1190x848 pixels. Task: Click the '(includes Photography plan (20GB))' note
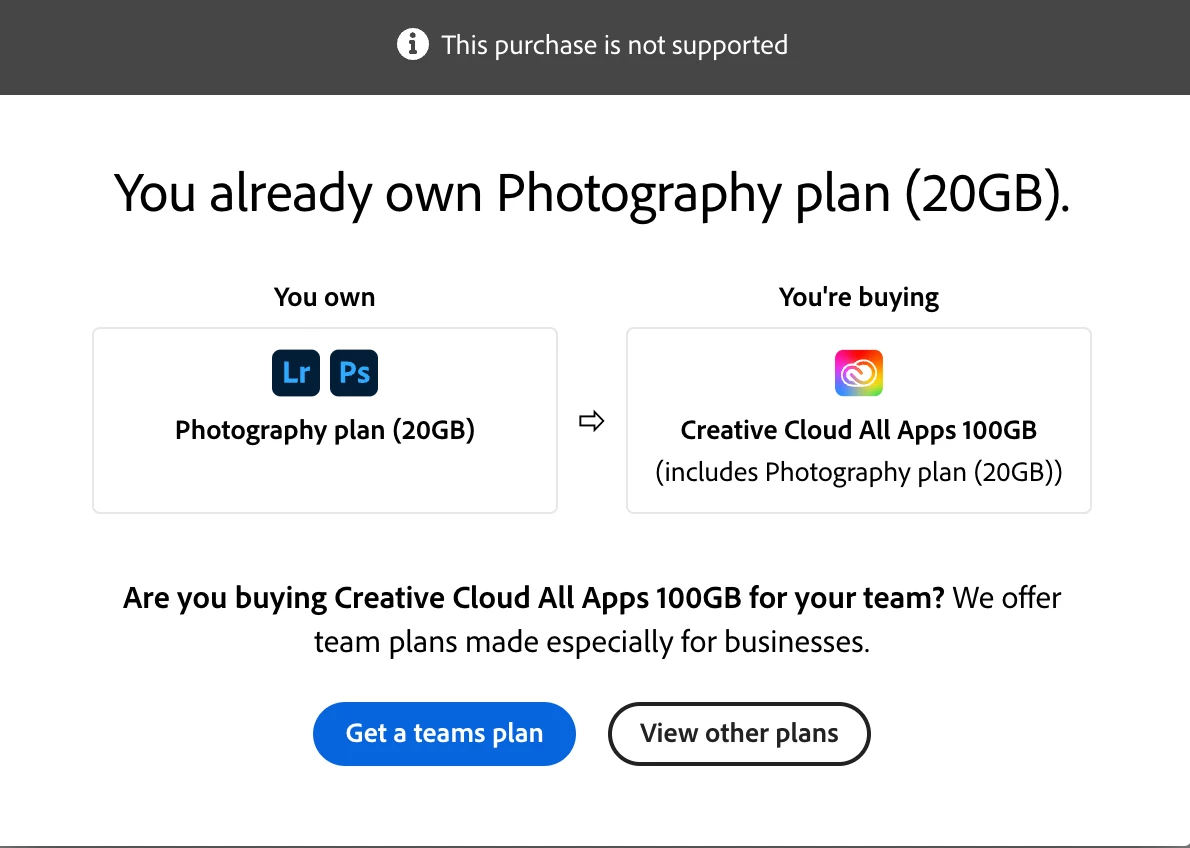pos(859,472)
